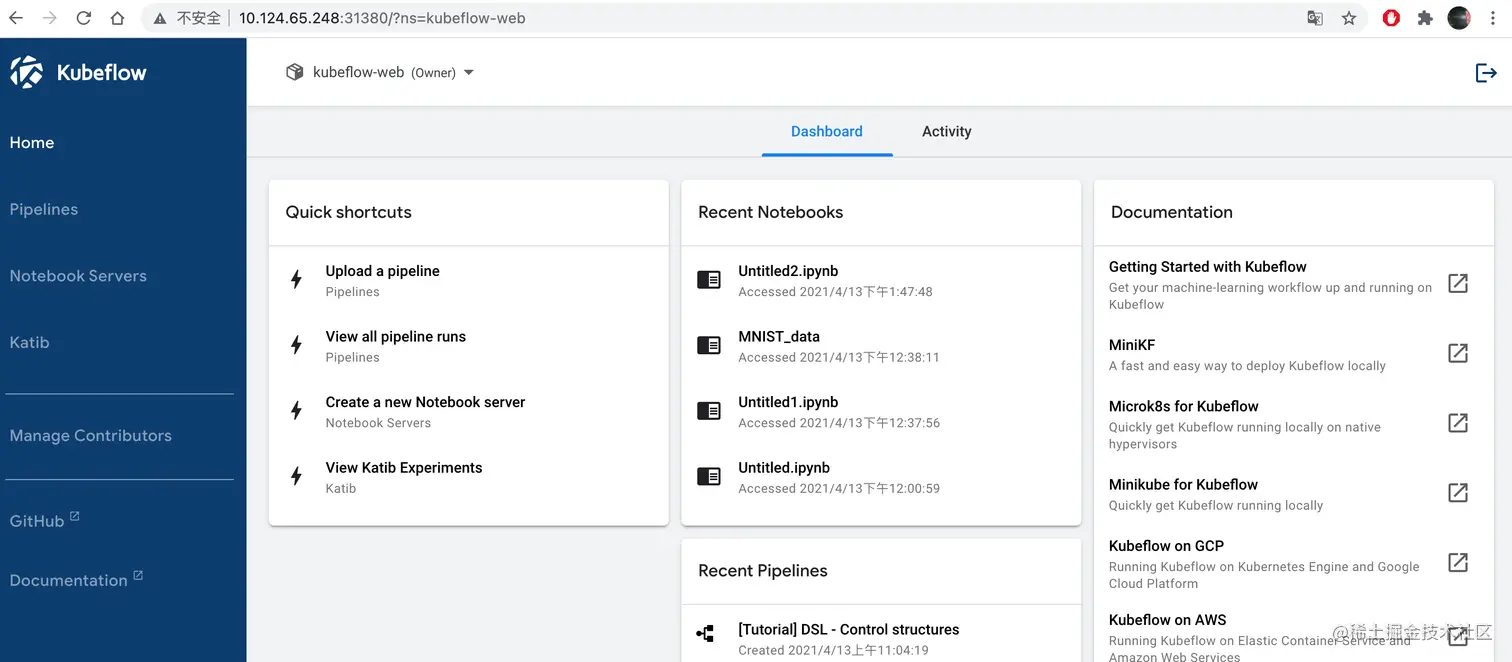The width and height of the screenshot is (1512, 662).
Task: Click the notebook icon beside Untitled2.ipynb
Action: 709,280
